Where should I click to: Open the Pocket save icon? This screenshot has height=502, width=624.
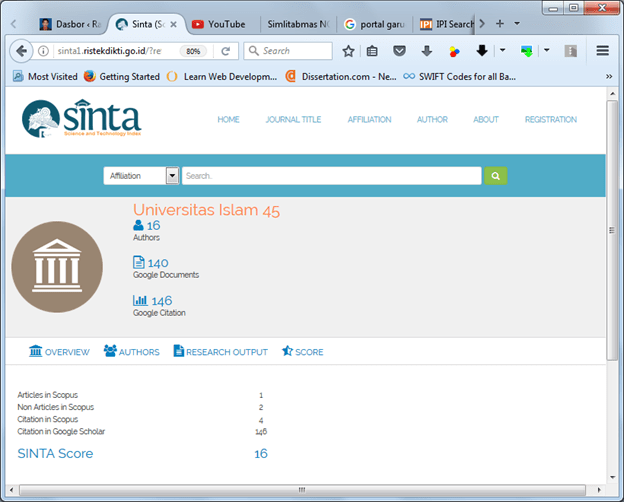pos(400,51)
